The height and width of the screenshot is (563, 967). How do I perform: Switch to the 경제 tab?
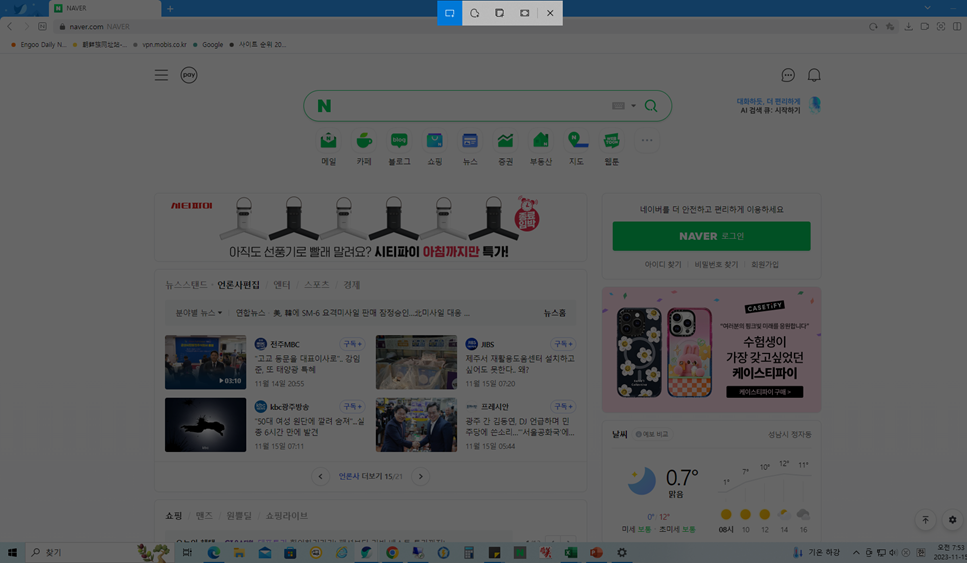point(352,285)
